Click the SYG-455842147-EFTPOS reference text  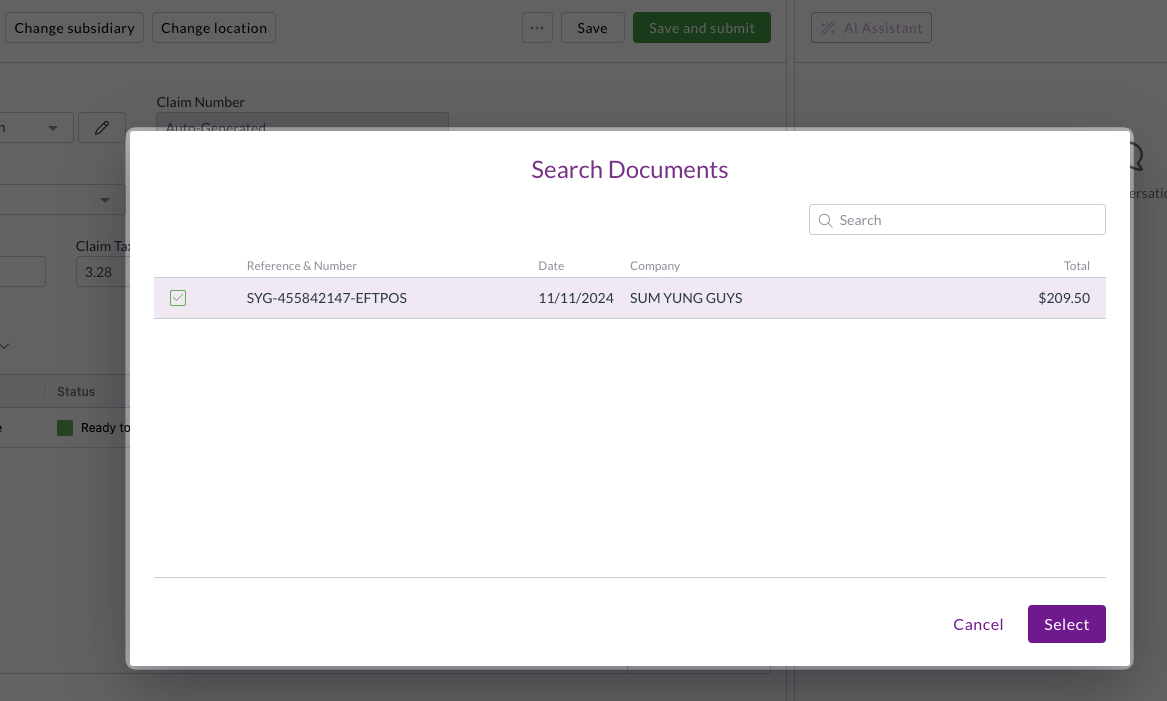pos(327,298)
